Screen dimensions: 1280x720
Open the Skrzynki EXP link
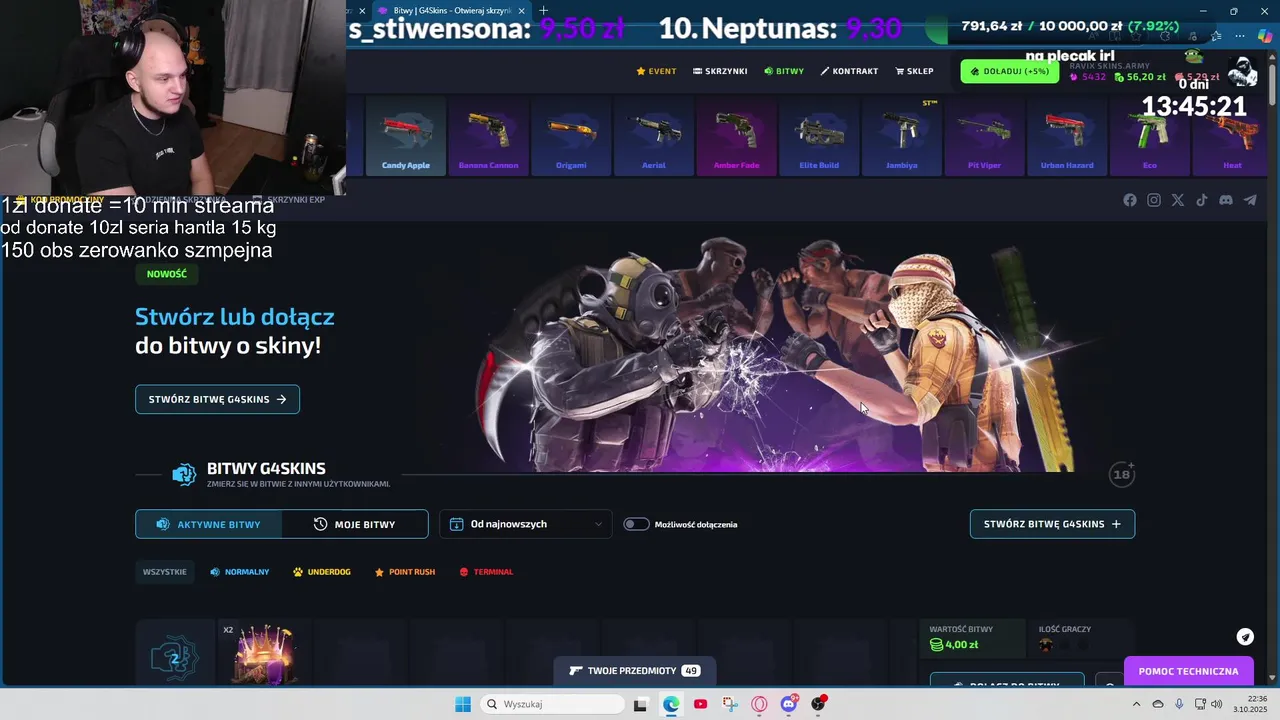tap(288, 200)
